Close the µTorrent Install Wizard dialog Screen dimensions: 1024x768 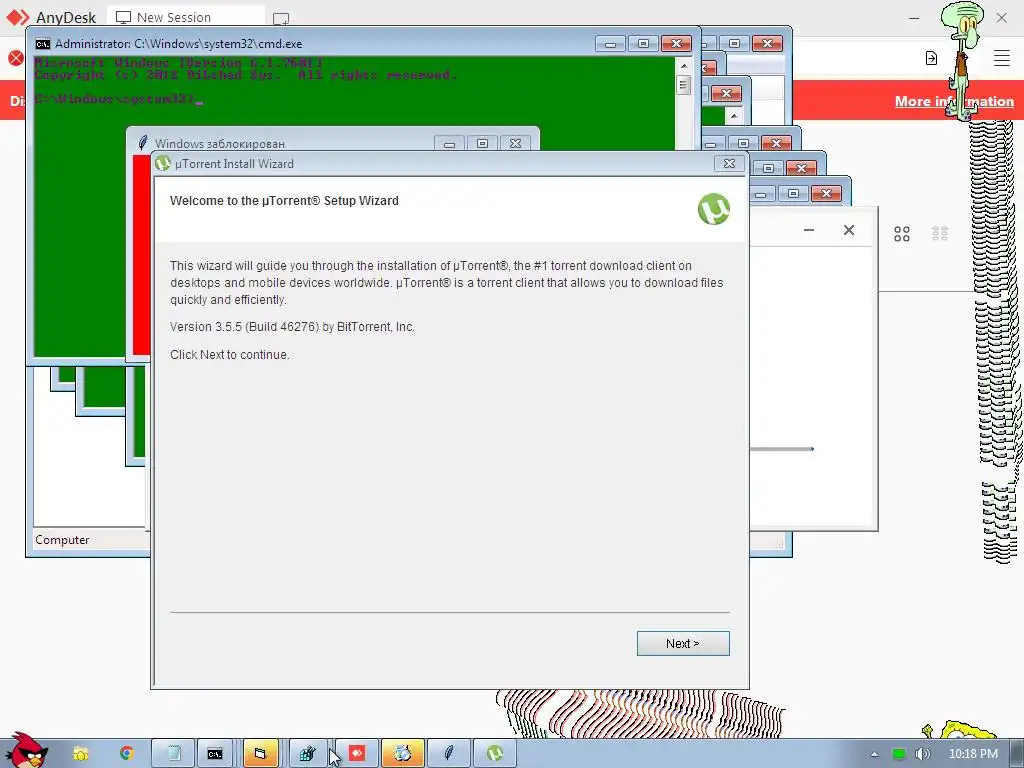click(729, 163)
